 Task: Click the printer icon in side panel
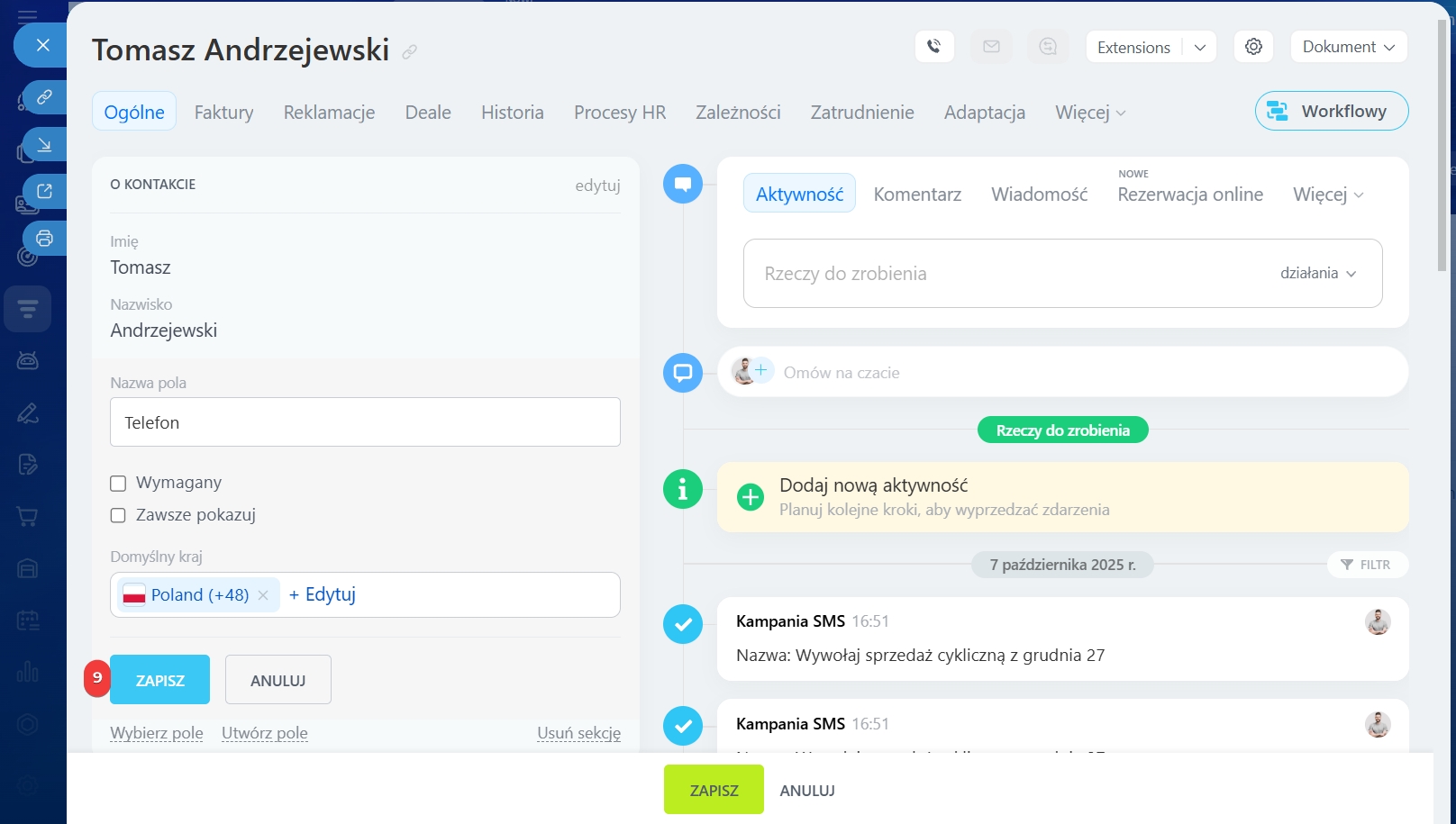(x=44, y=239)
